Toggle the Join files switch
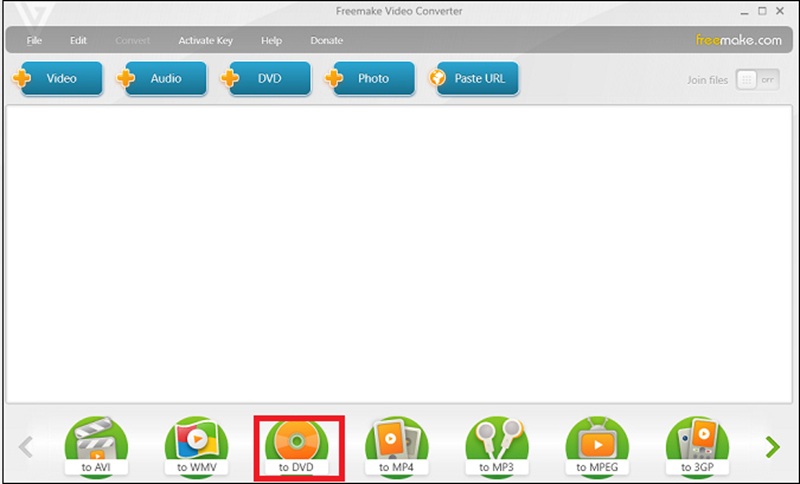The width and height of the screenshot is (800, 484). (758, 80)
